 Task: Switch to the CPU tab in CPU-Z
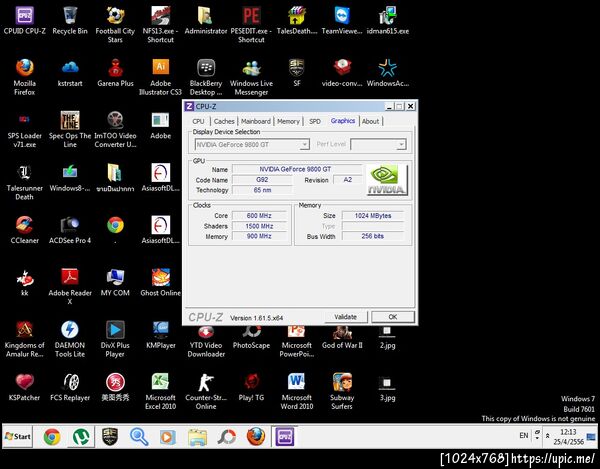coord(198,121)
